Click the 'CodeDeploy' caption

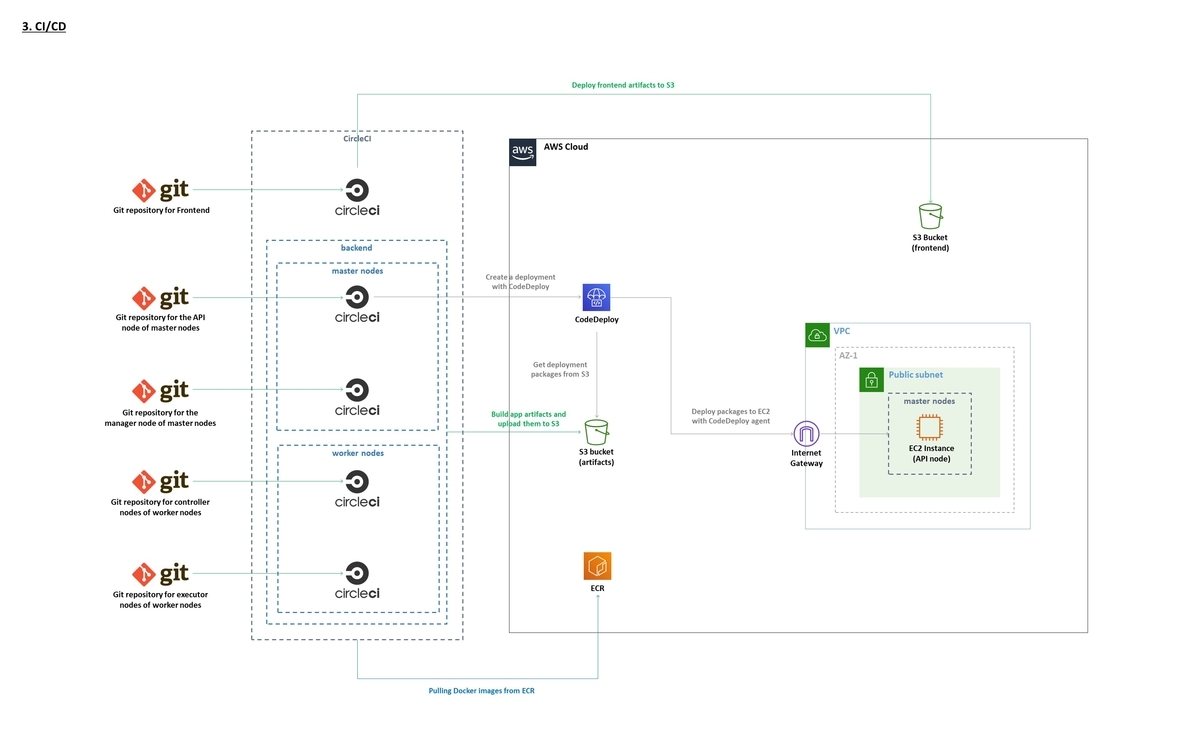[x=597, y=322]
